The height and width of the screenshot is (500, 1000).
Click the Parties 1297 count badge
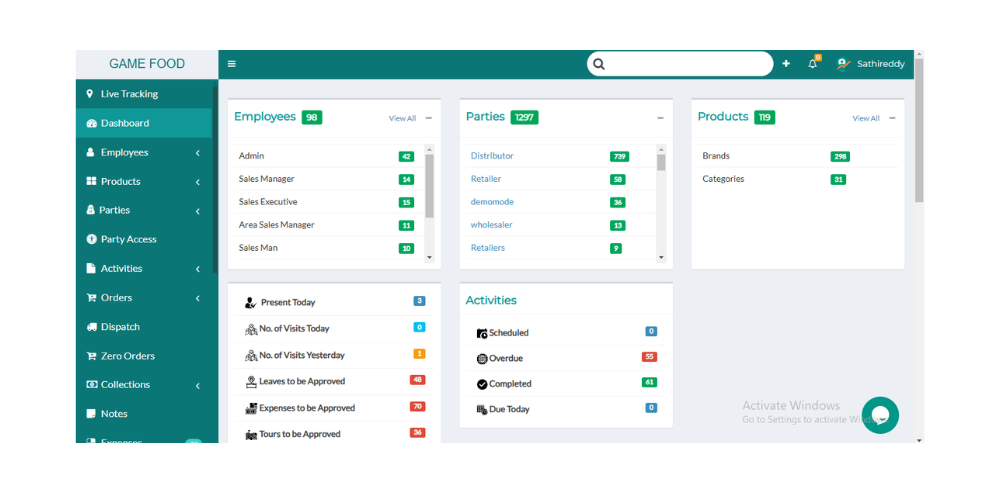coord(524,117)
